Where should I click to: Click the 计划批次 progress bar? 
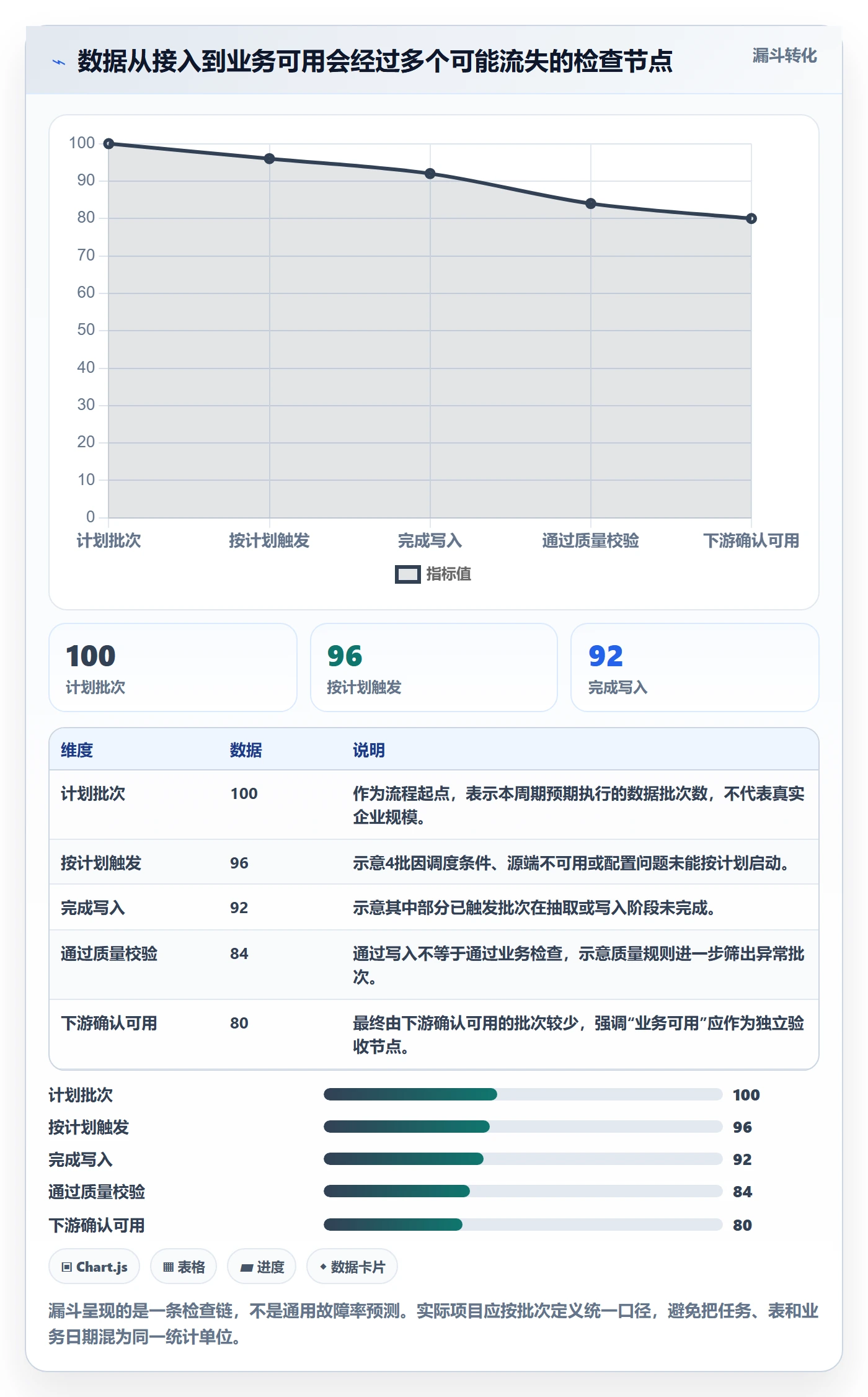pos(523,1094)
